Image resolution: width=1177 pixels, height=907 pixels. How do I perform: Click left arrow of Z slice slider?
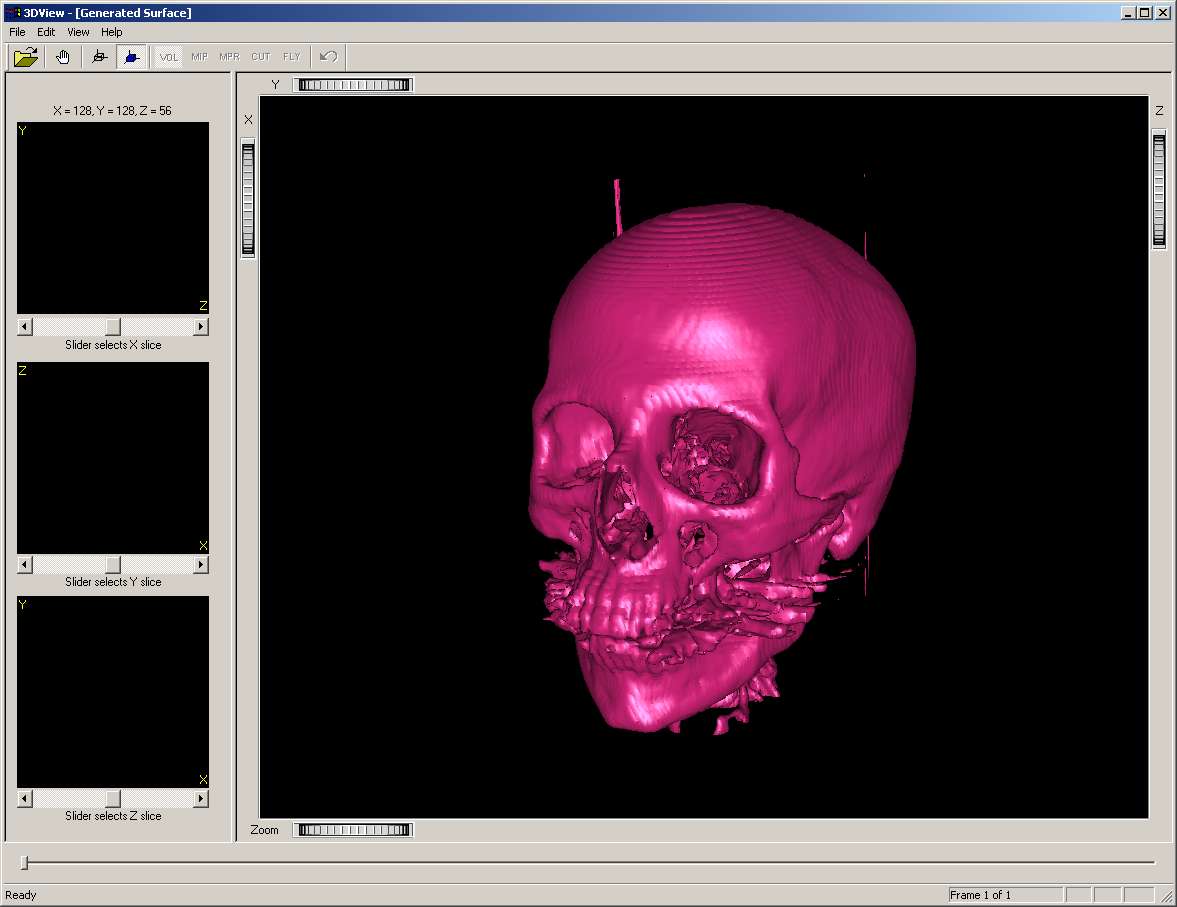(x=25, y=799)
